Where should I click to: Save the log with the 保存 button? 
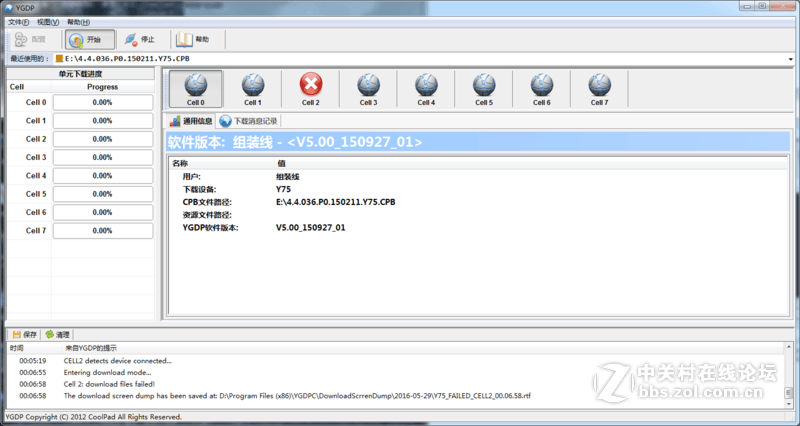click(24, 335)
